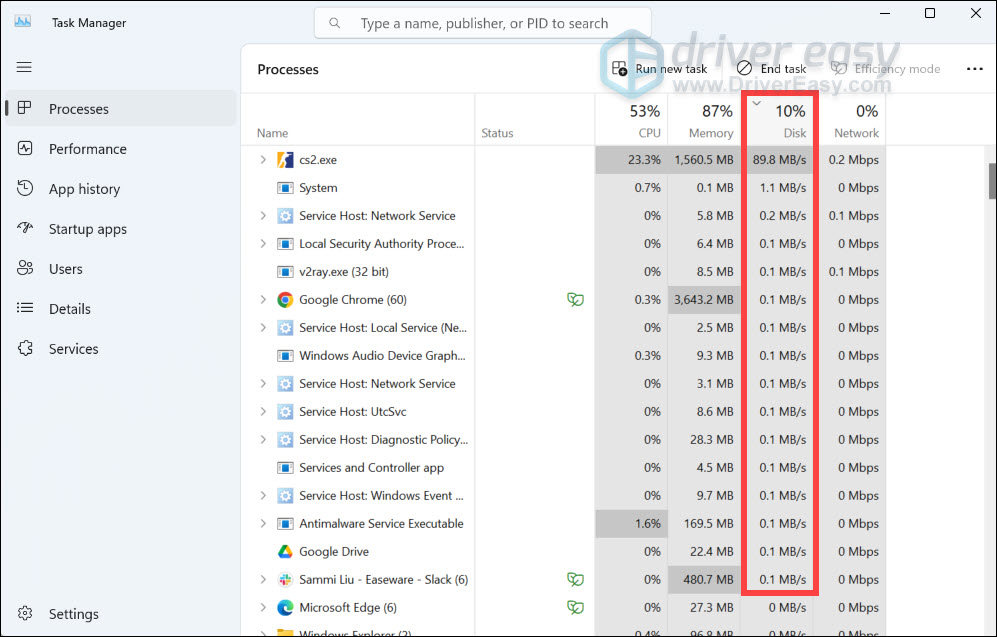
Task: Open the hamburger navigation menu
Action: pos(25,67)
